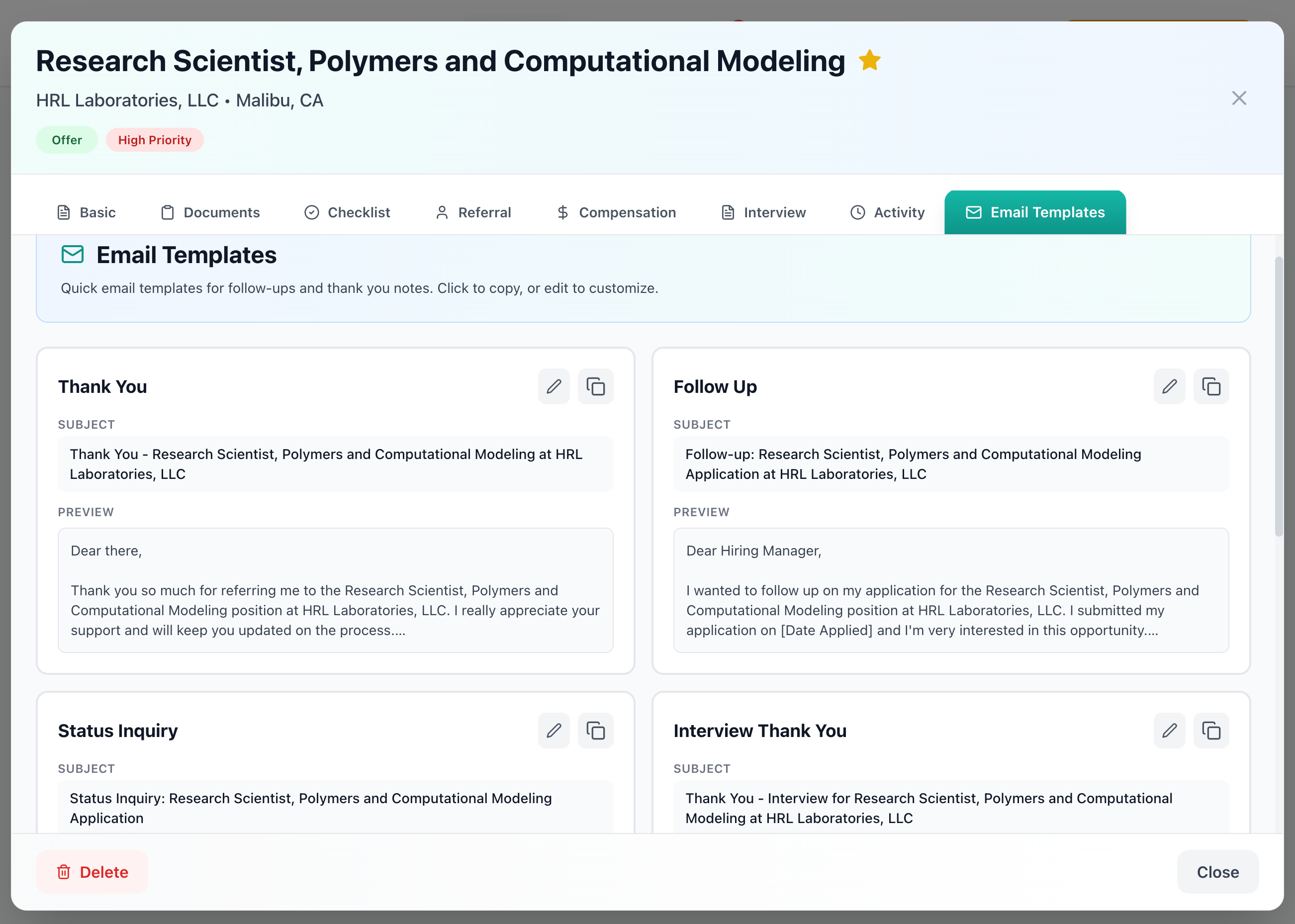1295x924 pixels.
Task: Click the Close button at bottom
Action: point(1217,872)
